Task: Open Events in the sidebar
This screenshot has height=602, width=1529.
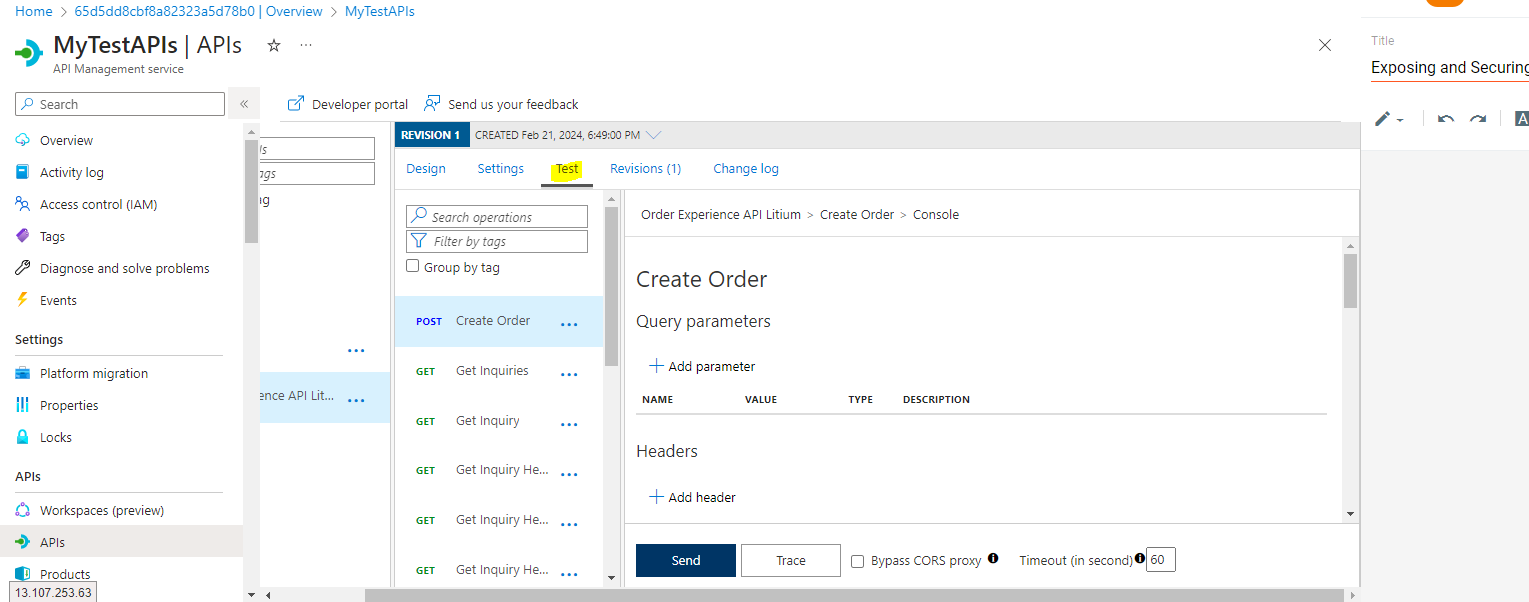Action: pyautogui.click(x=58, y=301)
